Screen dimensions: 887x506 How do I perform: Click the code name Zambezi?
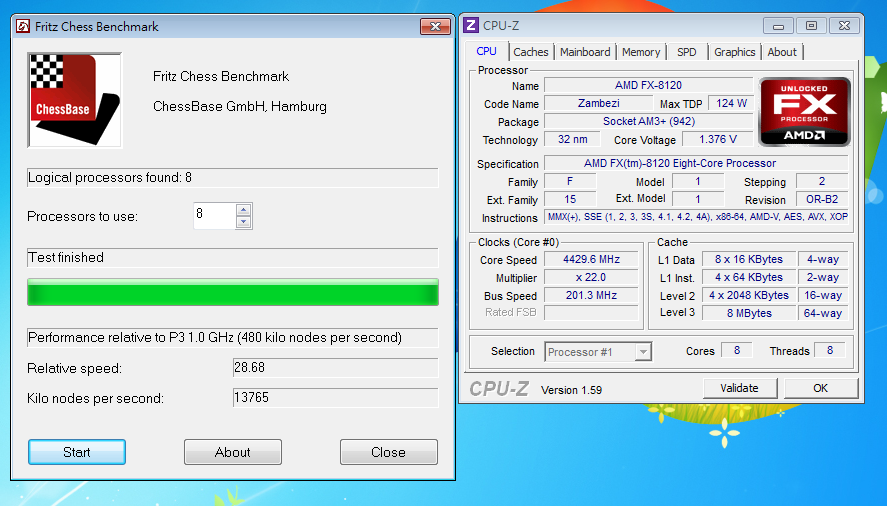tap(598, 104)
